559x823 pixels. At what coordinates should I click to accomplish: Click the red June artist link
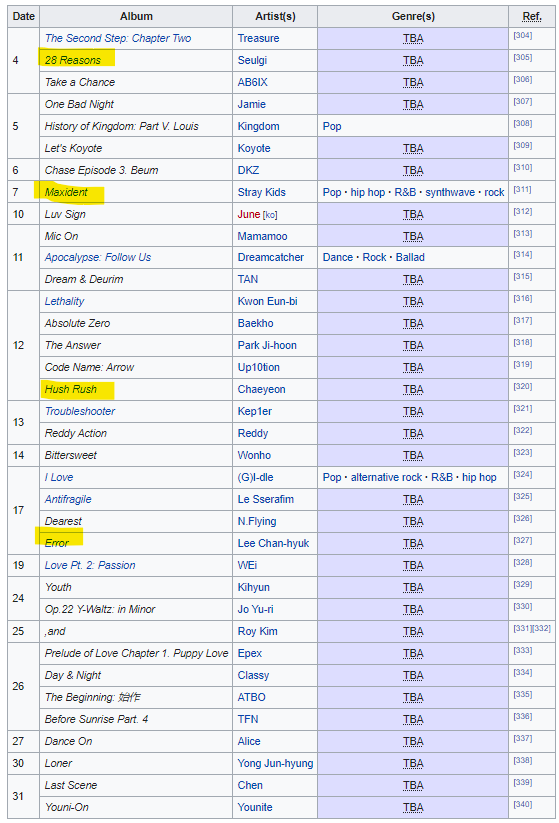coord(249,214)
